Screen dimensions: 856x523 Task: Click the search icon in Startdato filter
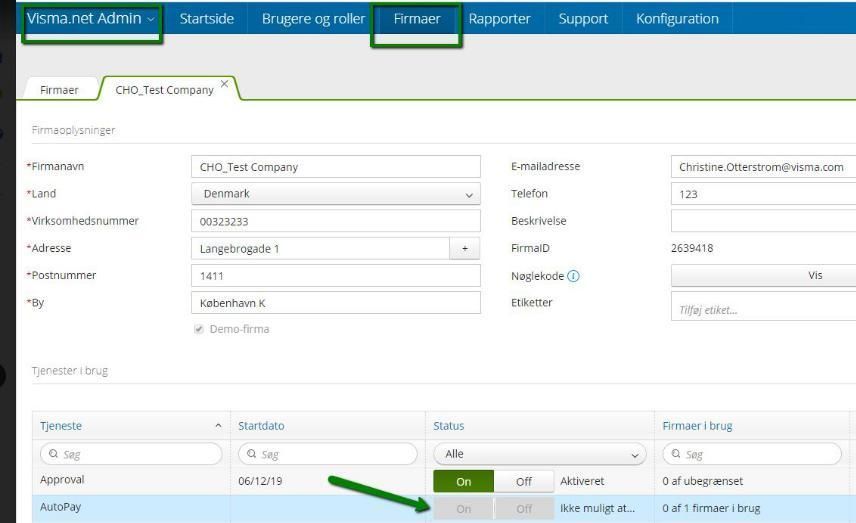coord(252,454)
